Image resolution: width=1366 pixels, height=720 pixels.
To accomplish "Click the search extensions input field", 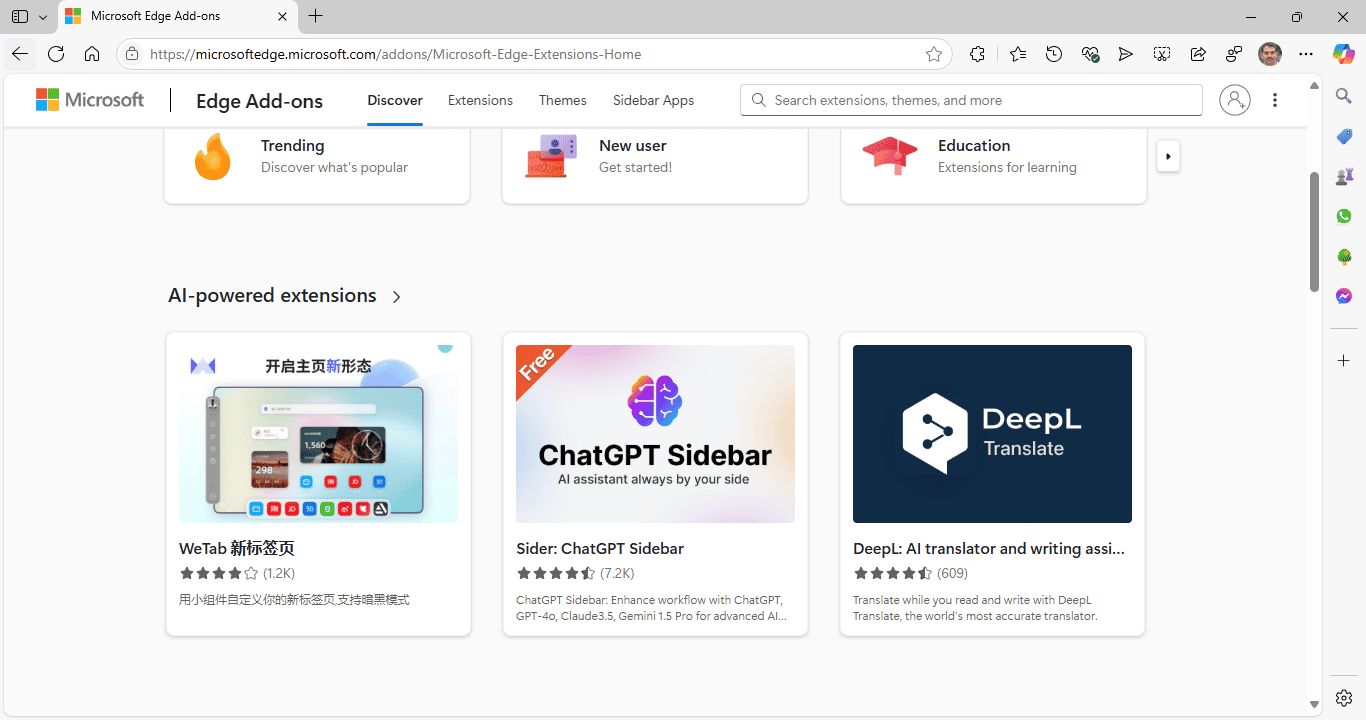I will tap(971, 100).
